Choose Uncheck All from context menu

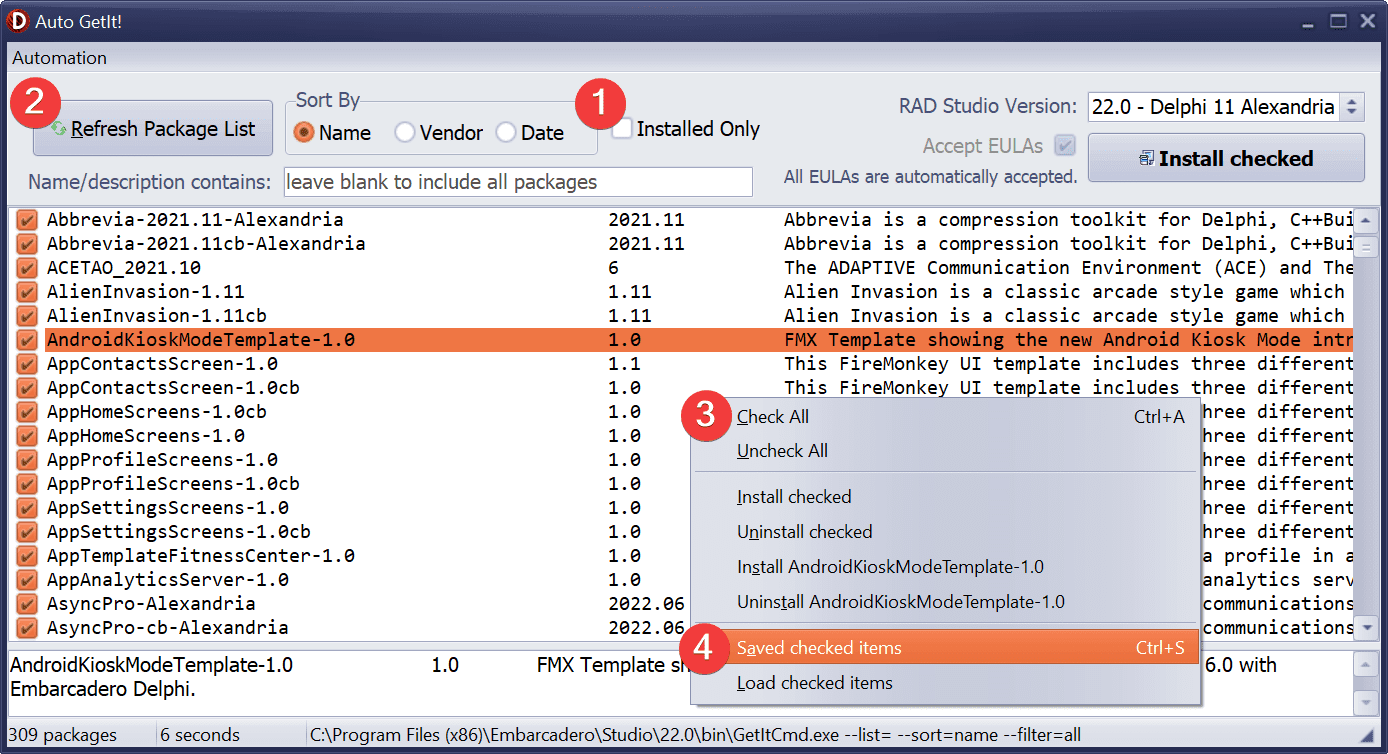pyautogui.click(x=945, y=451)
